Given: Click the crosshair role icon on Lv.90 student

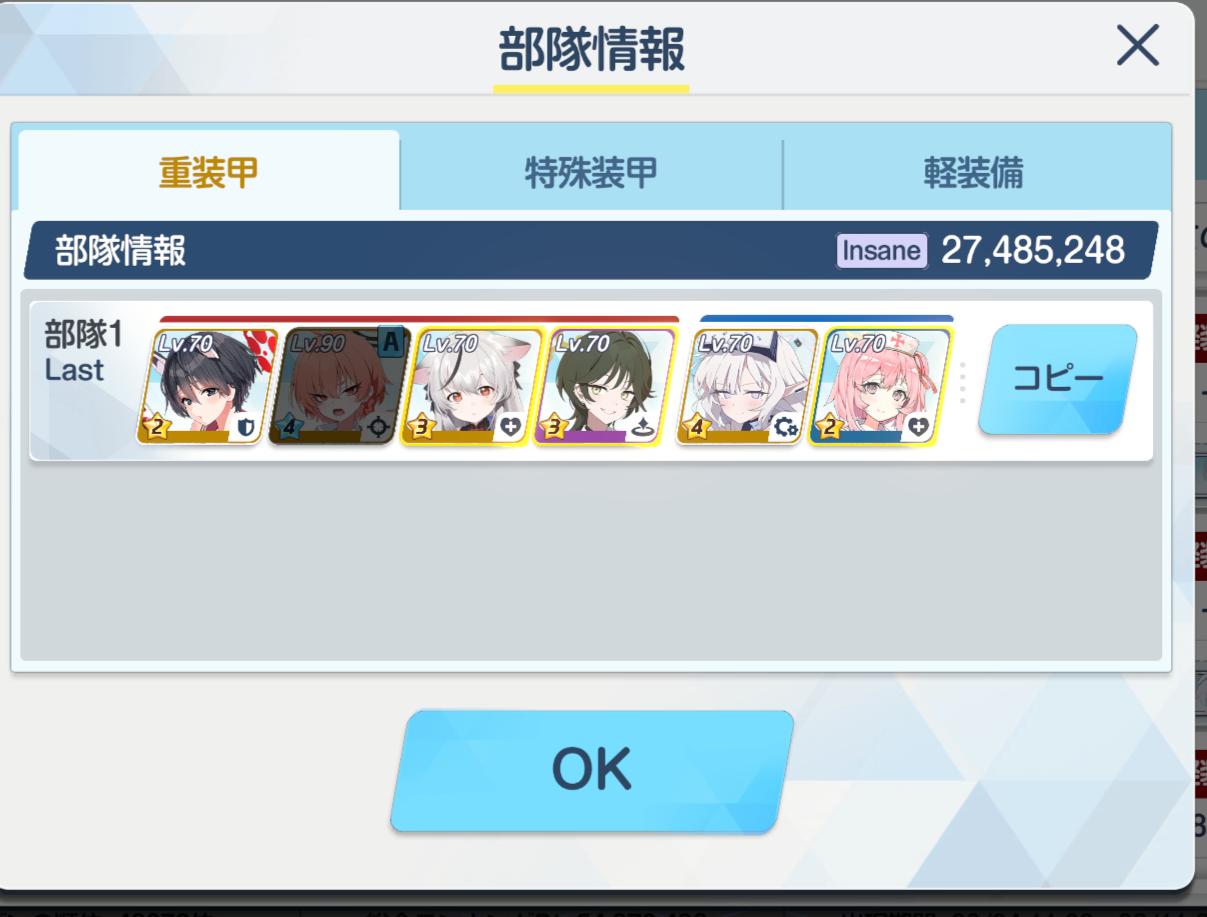Looking at the screenshot, I should (378, 428).
